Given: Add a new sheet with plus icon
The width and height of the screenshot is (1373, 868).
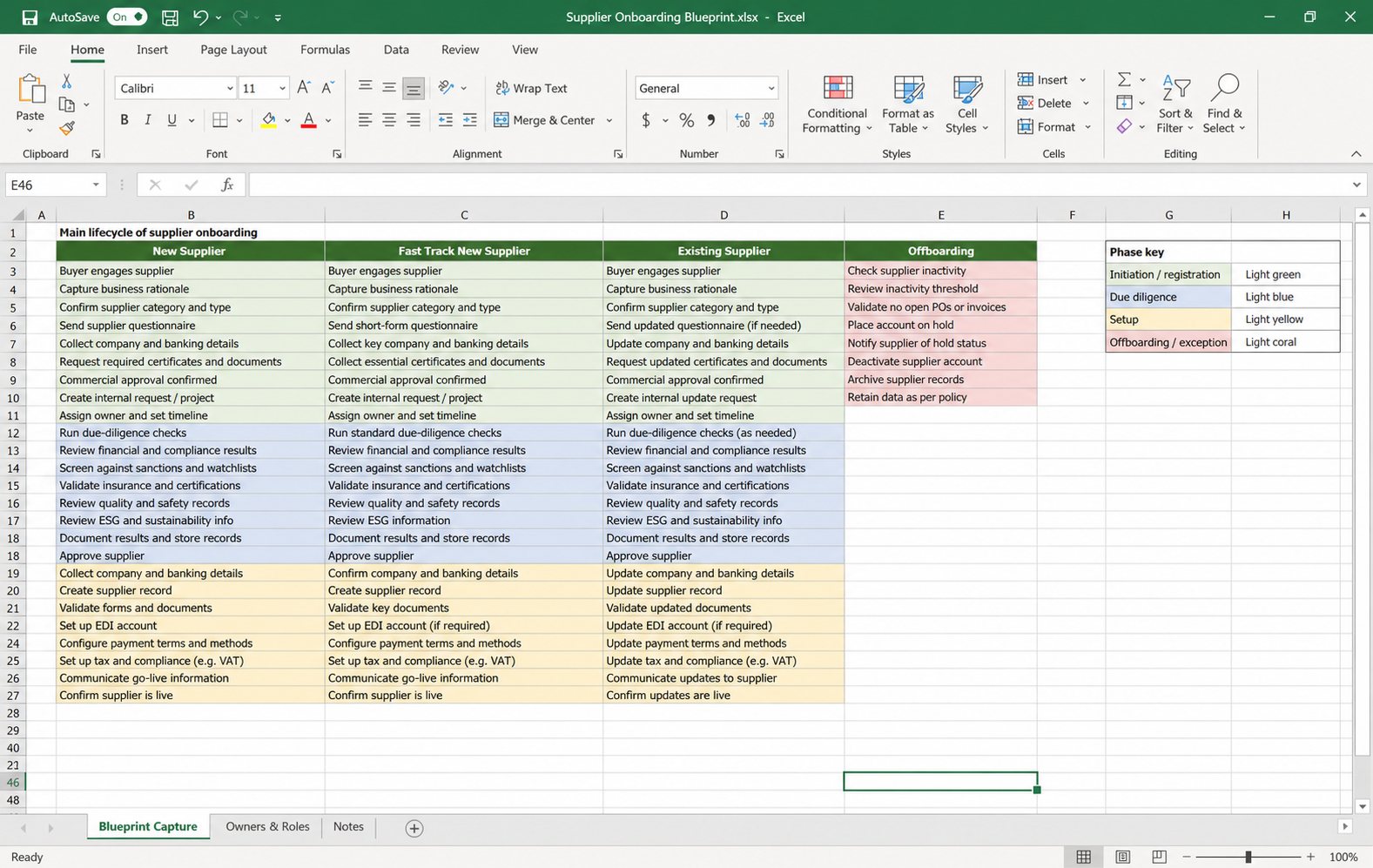Looking at the screenshot, I should pos(414,828).
